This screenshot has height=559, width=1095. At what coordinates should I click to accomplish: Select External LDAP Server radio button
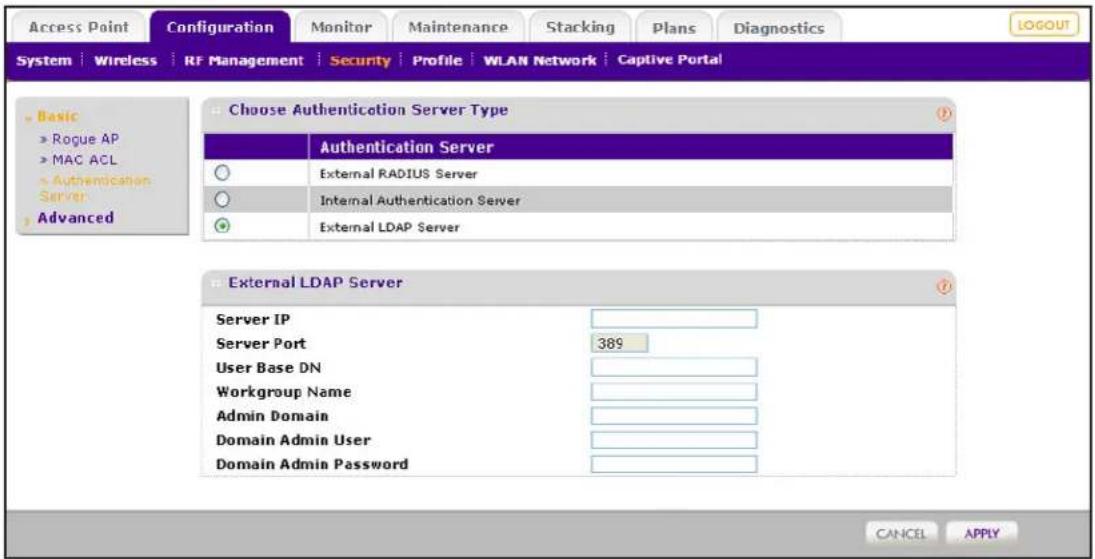coord(222,227)
